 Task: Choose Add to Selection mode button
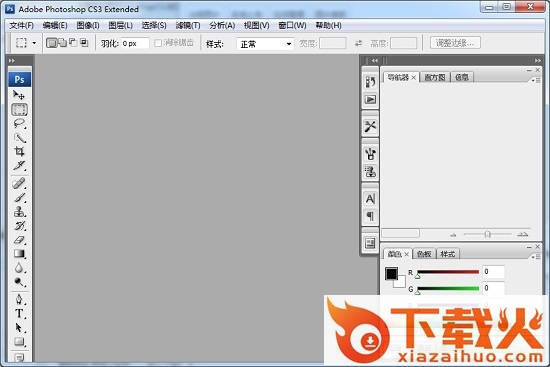(x=62, y=43)
